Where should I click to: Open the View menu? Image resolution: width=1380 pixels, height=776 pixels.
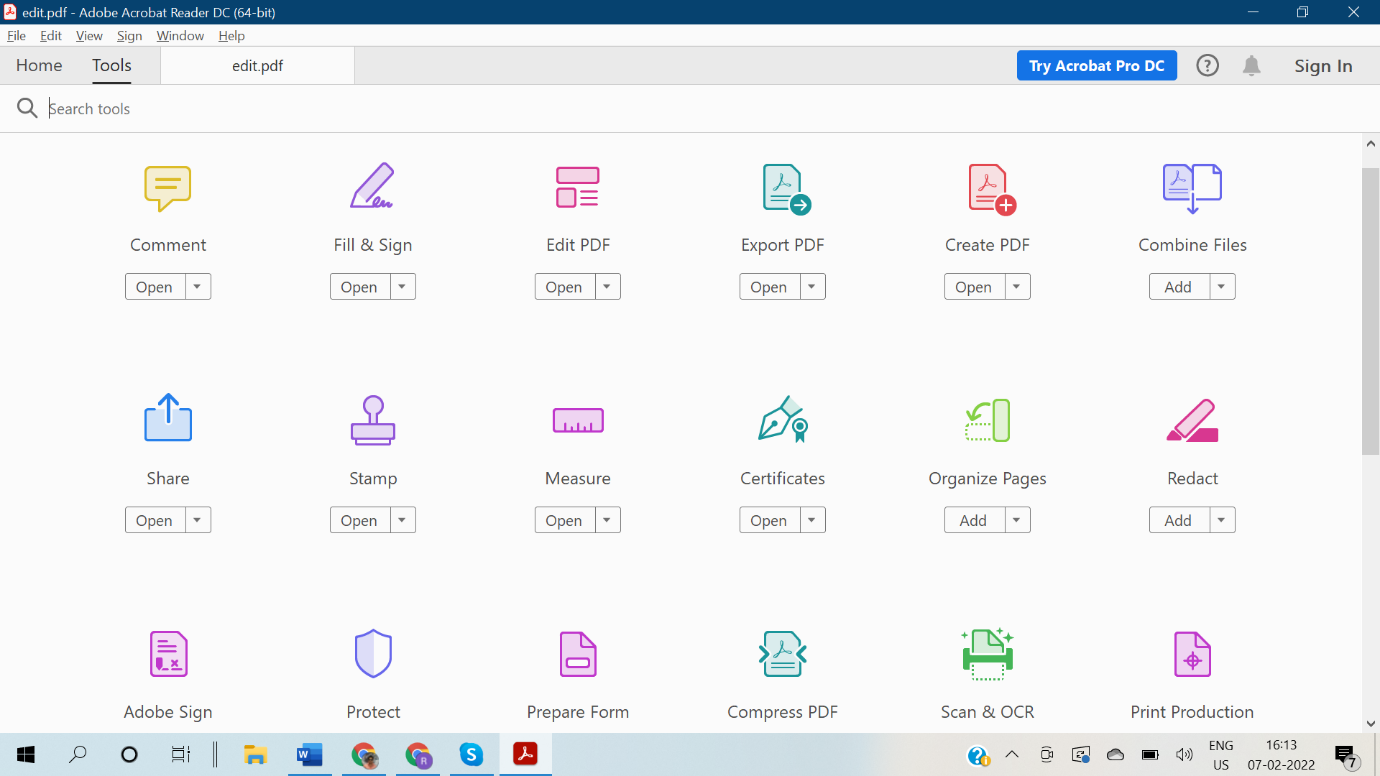click(90, 35)
